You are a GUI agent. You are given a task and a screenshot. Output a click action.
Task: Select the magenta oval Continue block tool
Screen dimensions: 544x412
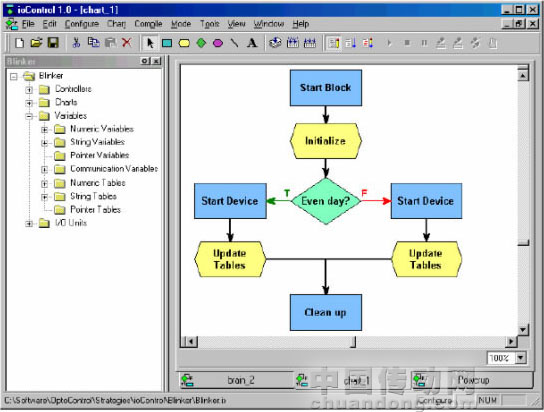[218, 43]
